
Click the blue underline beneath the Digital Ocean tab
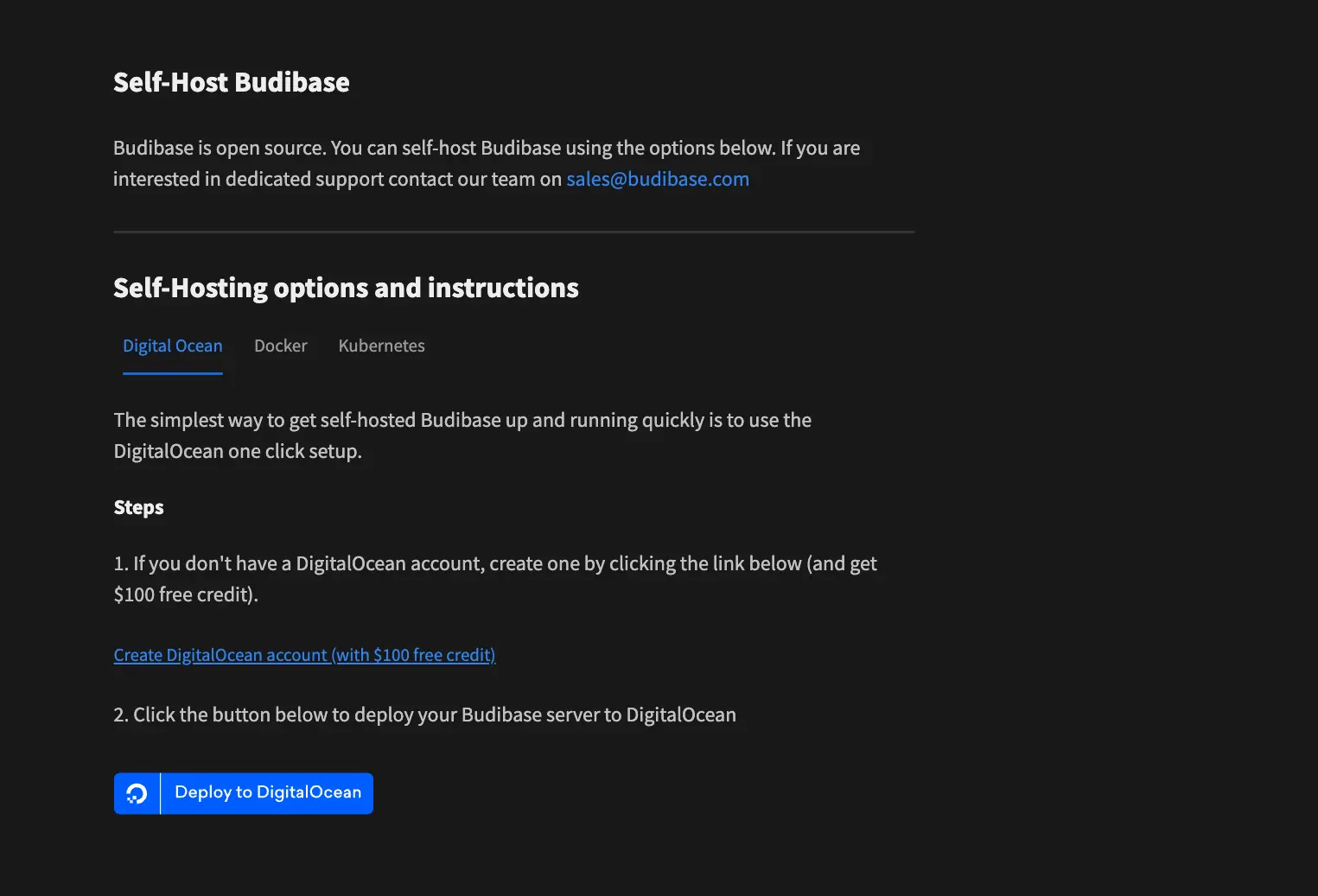(x=173, y=373)
